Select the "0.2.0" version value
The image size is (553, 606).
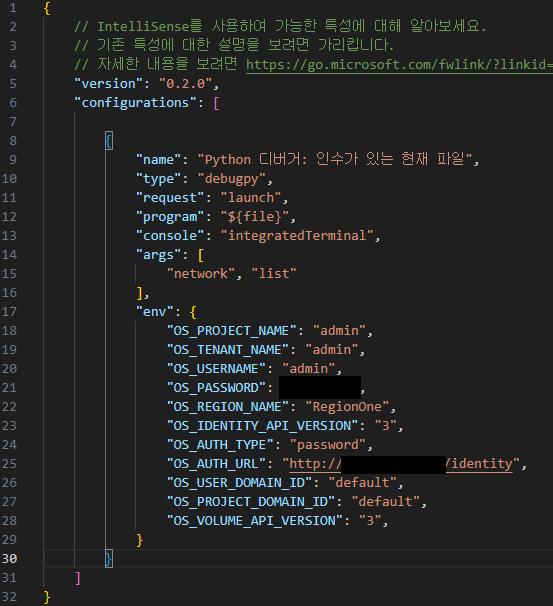(x=185, y=84)
